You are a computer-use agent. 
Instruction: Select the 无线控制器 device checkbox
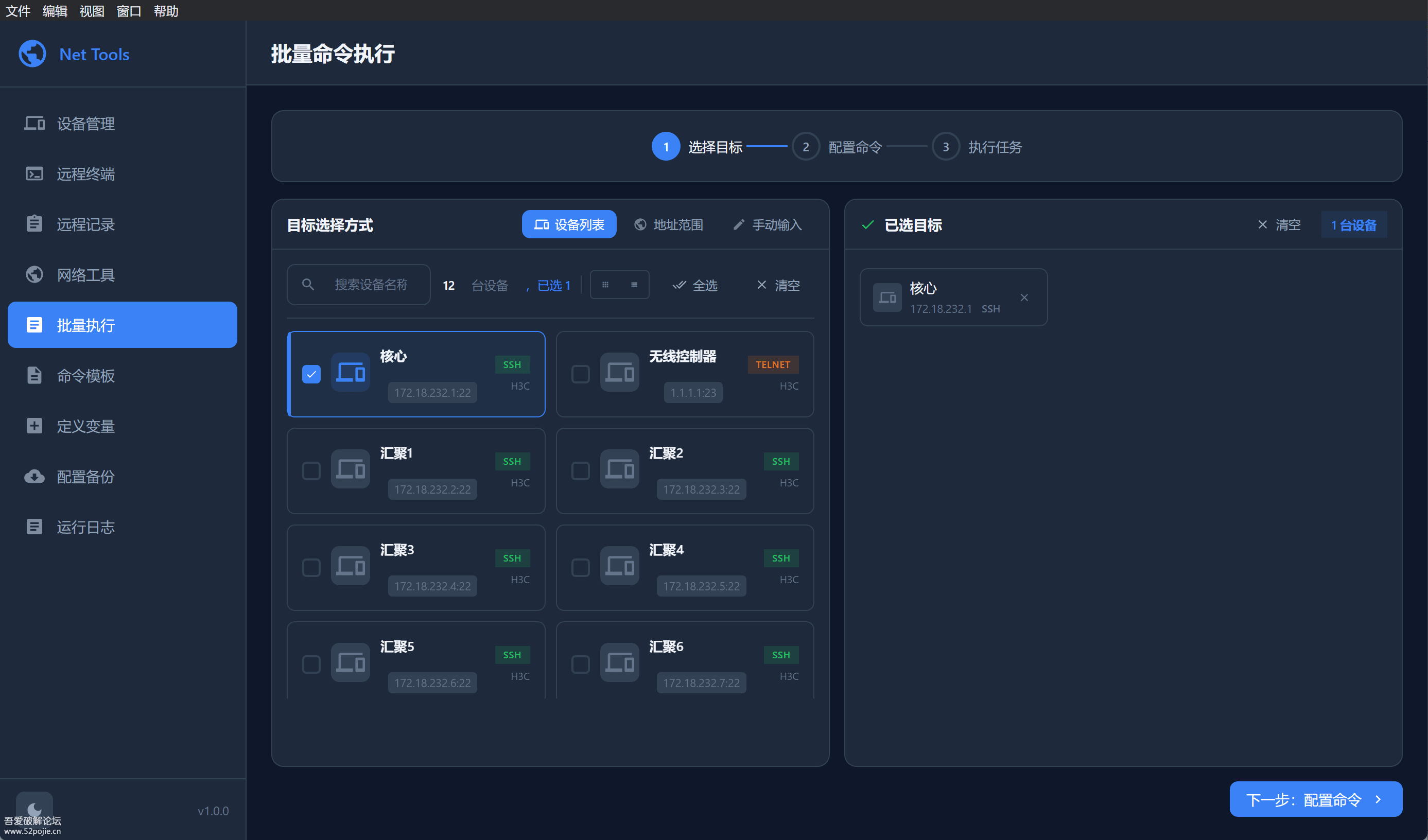[x=580, y=373]
